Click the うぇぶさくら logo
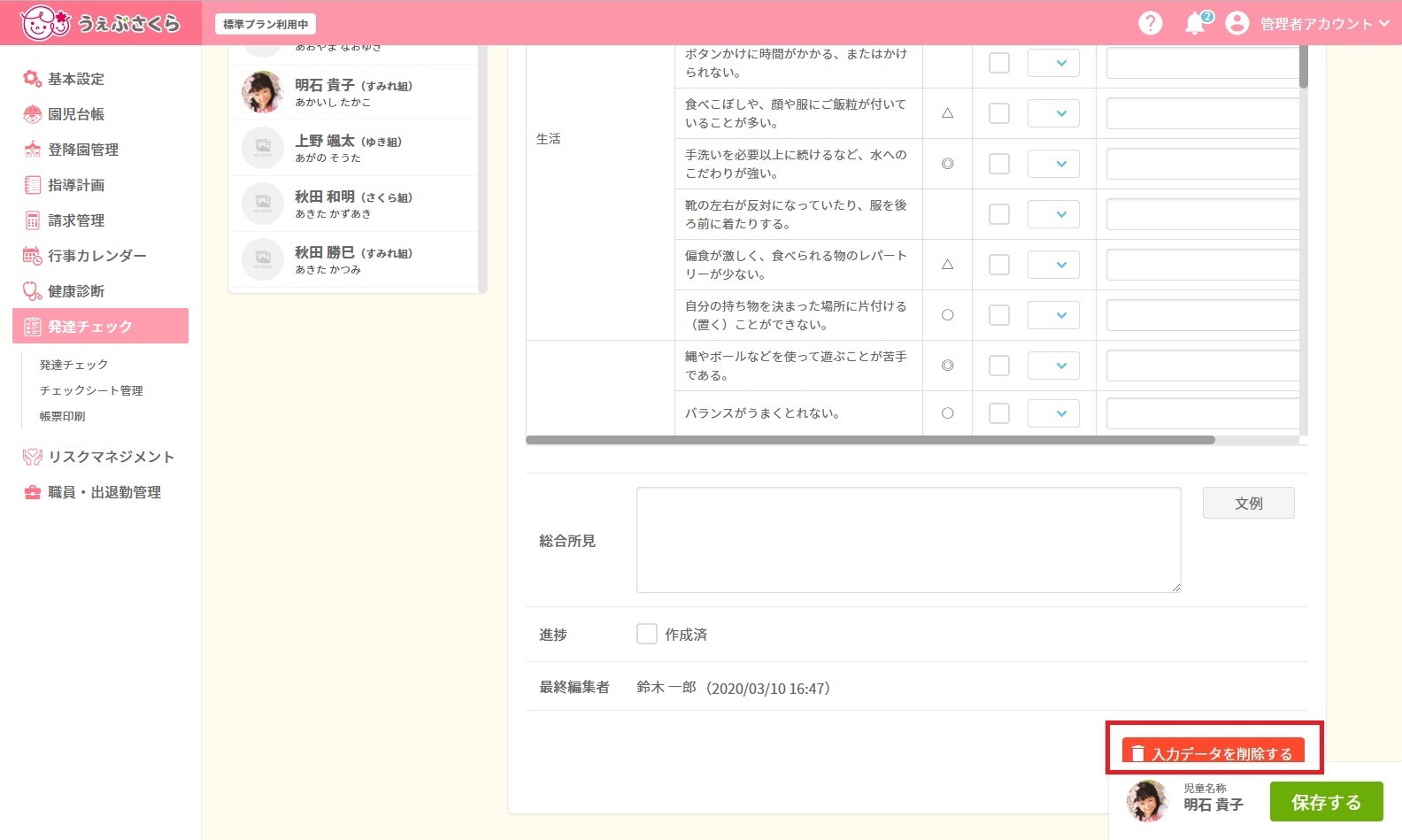This screenshot has height=840, width=1402. pyautogui.click(x=99, y=23)
